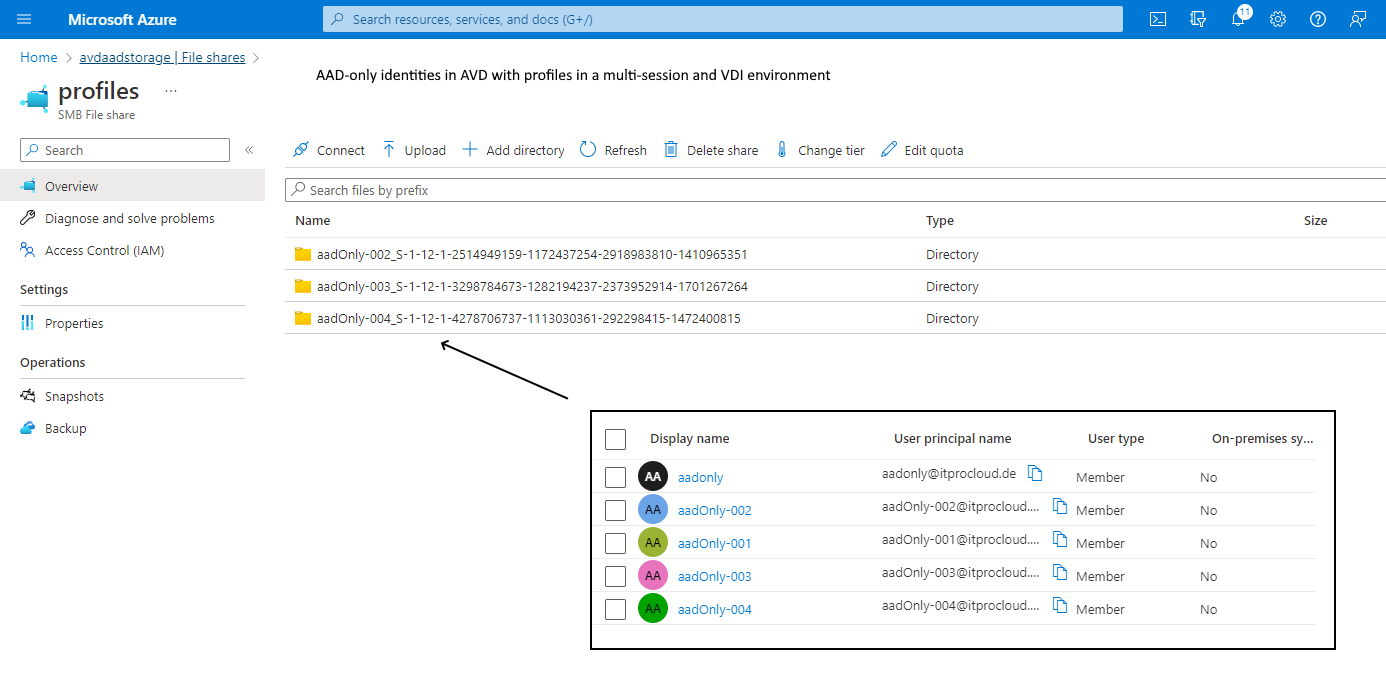Screen dimensions: 1386x678
Task: Open the notifications bell
Action: 1238,19
